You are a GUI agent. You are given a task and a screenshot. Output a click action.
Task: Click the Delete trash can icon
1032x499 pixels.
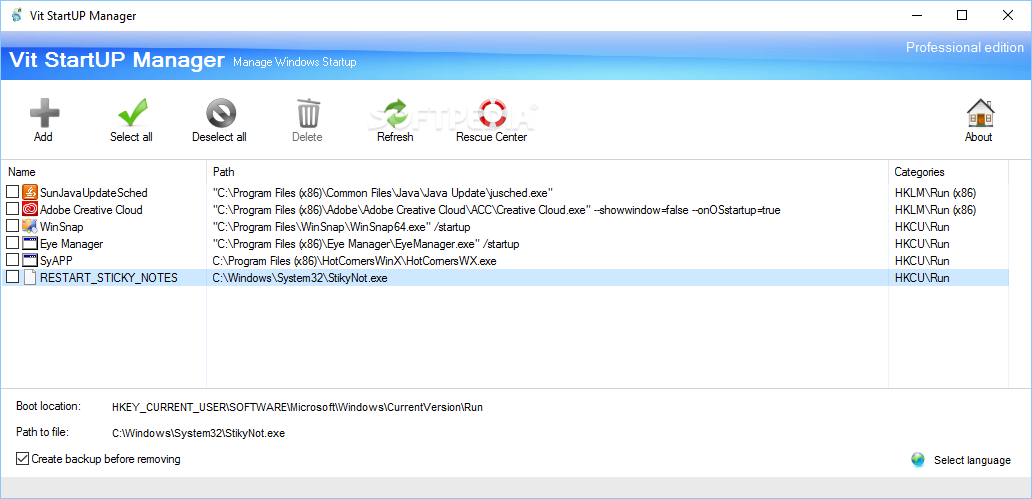[307, 113]
